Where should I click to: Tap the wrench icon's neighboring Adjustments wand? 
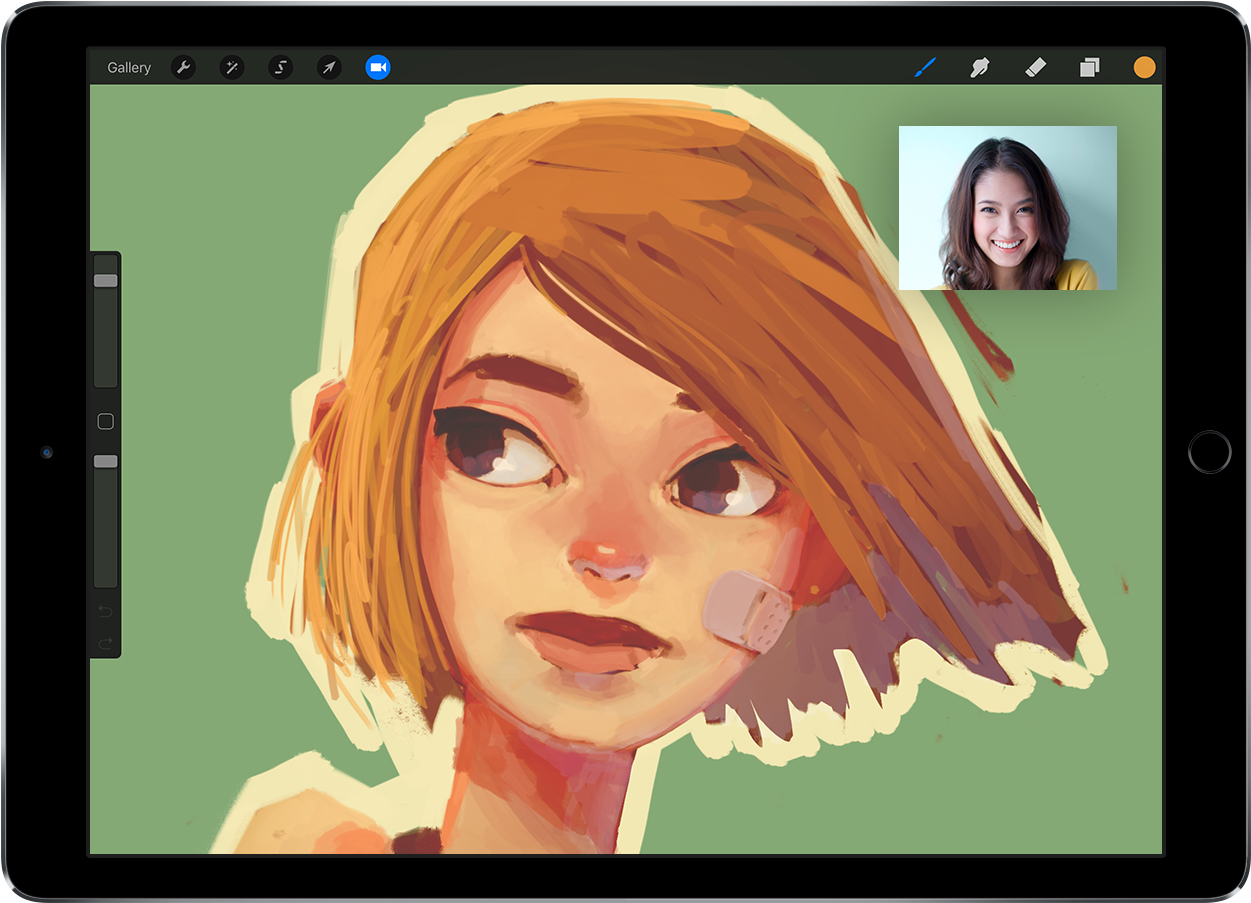232,67
